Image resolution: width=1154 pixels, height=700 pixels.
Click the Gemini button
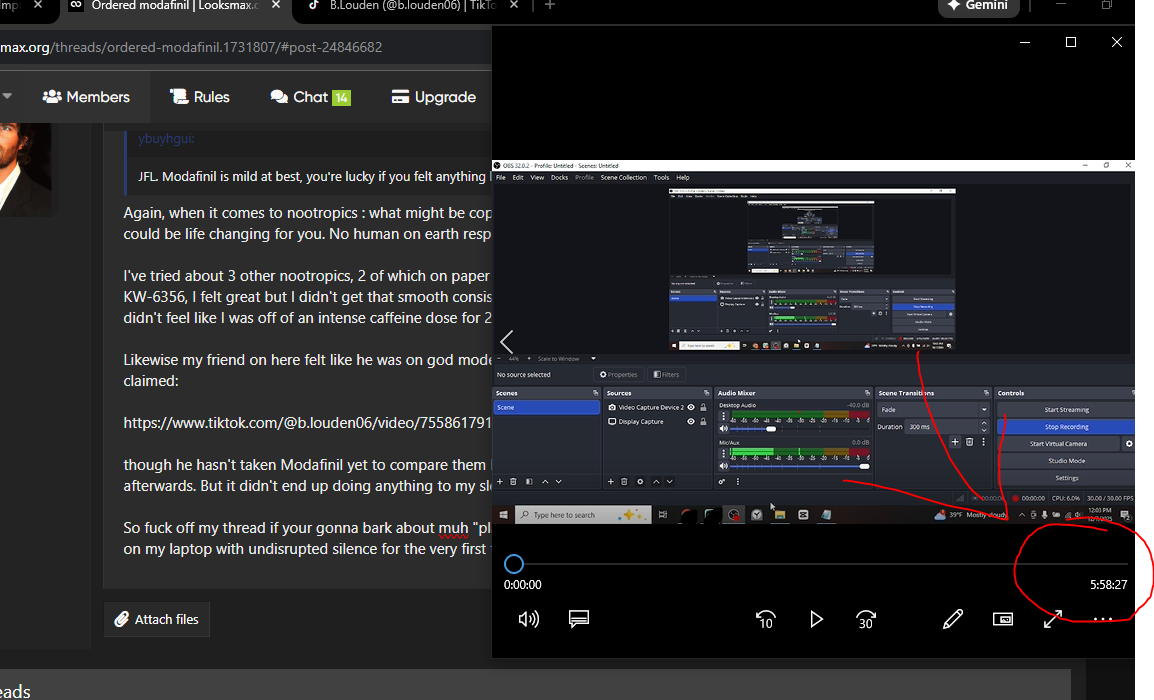pyautogui.click(x=978, y=6)
